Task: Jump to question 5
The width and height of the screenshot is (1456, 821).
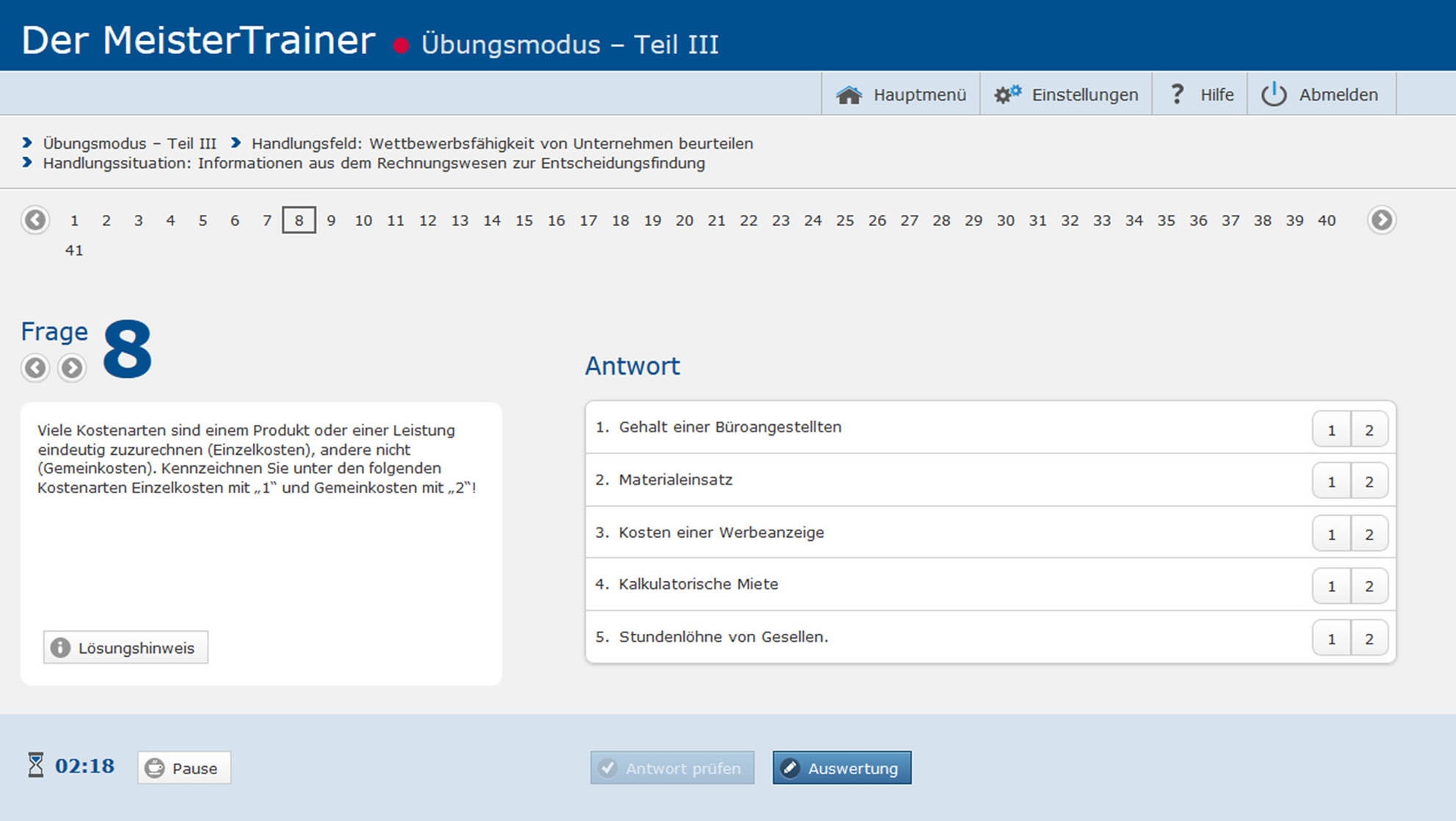Action: (203, 220)
